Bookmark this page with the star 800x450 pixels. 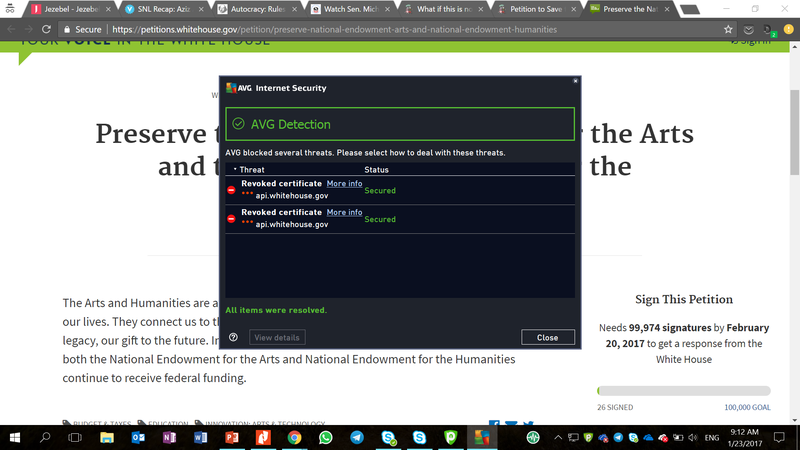pos(728,30)
